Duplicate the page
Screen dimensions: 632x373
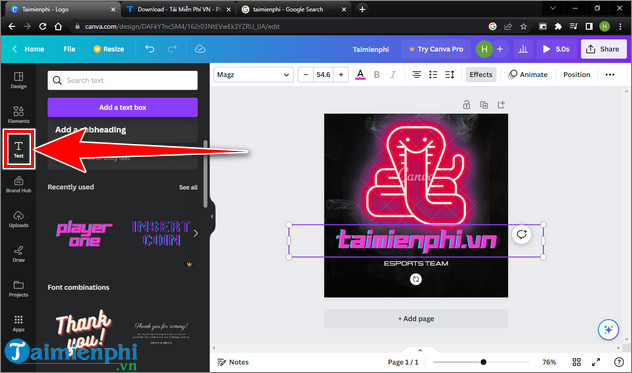pos(484,105)
